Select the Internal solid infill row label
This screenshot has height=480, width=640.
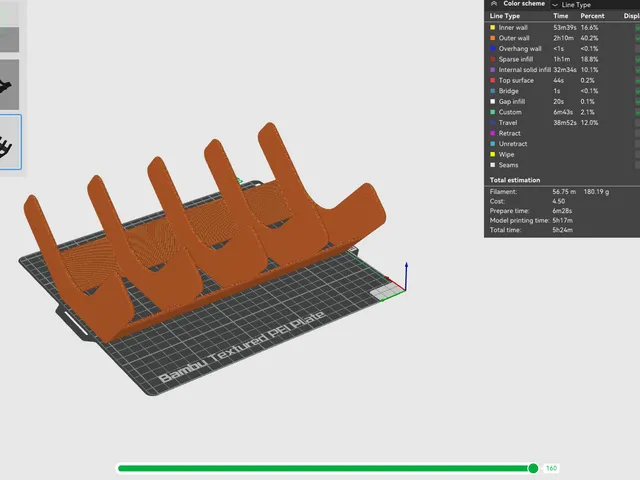[524, 70]
